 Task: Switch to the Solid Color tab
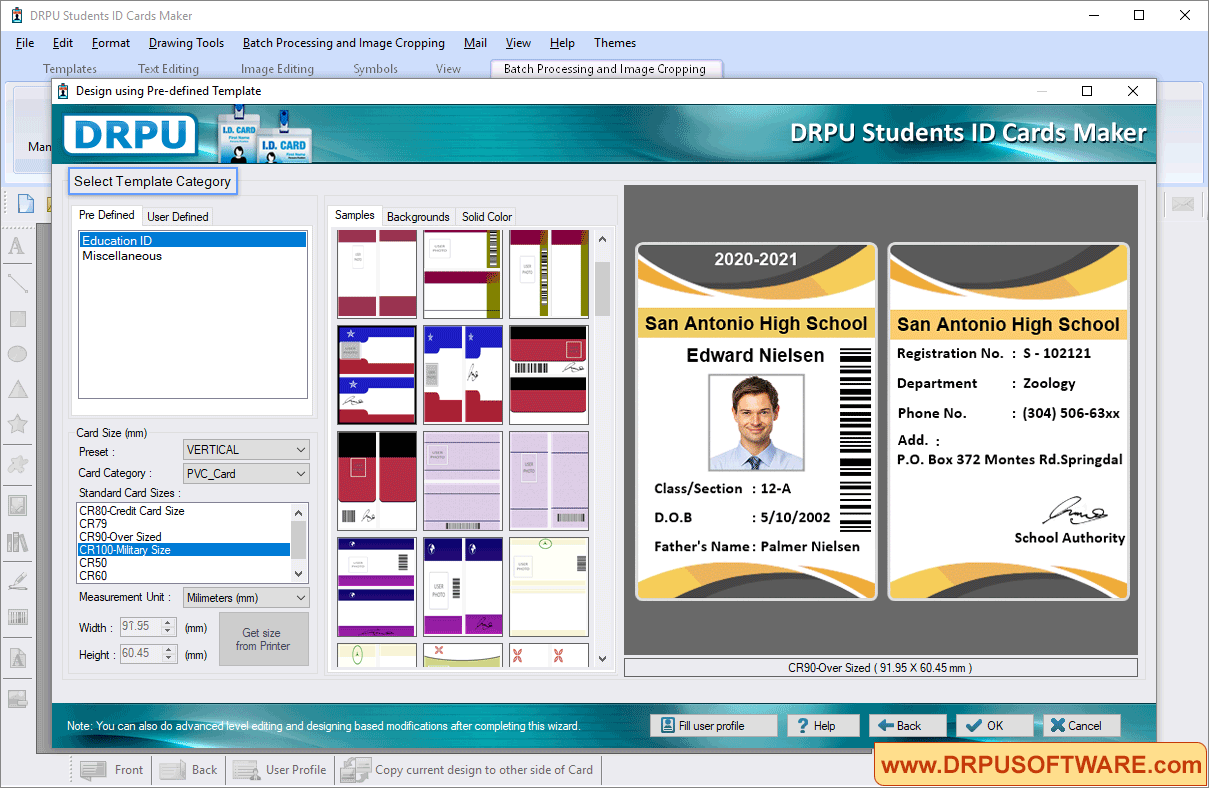point(487,216)
